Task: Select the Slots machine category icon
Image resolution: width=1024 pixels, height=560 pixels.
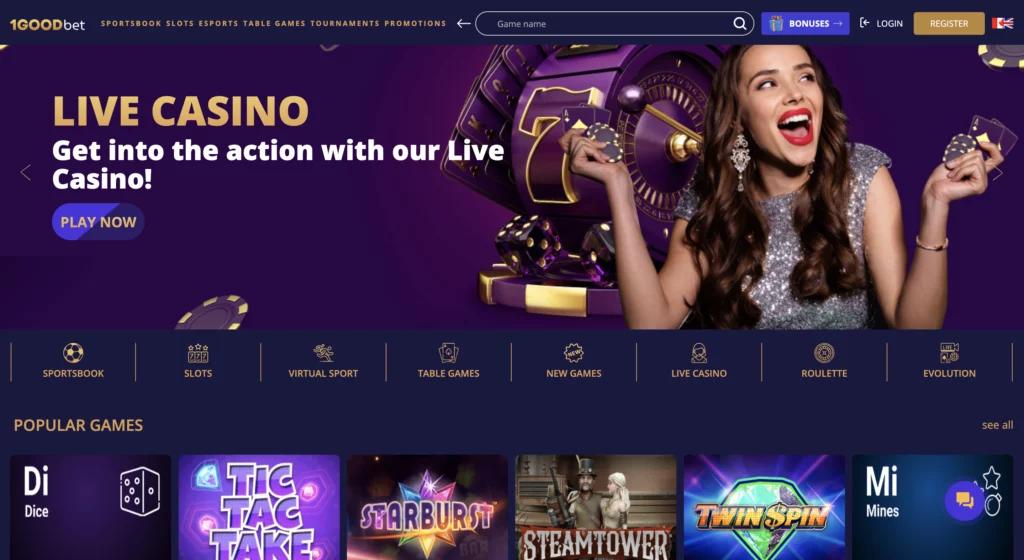Action: [198, 353]
